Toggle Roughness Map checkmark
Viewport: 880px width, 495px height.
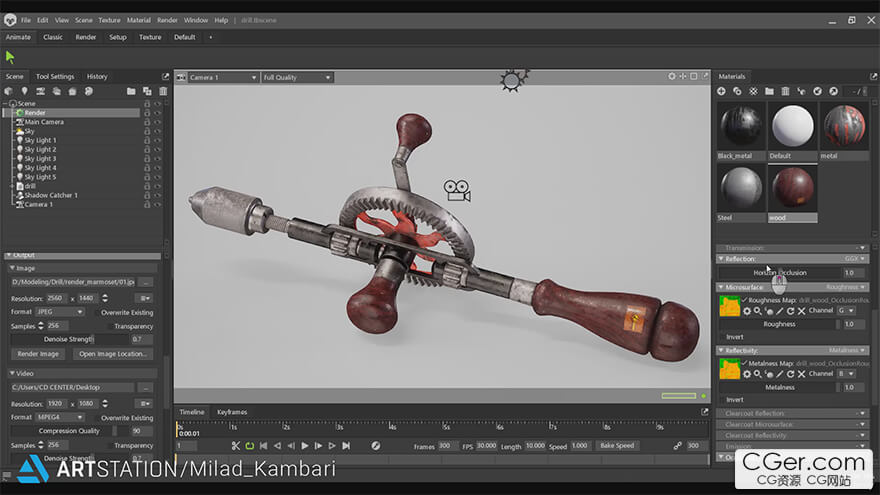[744, 300]
